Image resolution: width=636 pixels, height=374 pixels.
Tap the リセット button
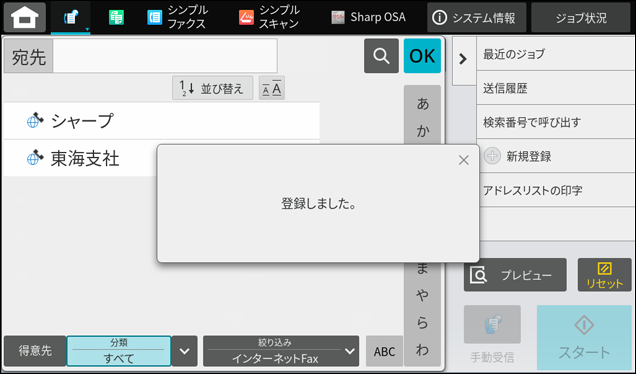(x=604, y=275)
